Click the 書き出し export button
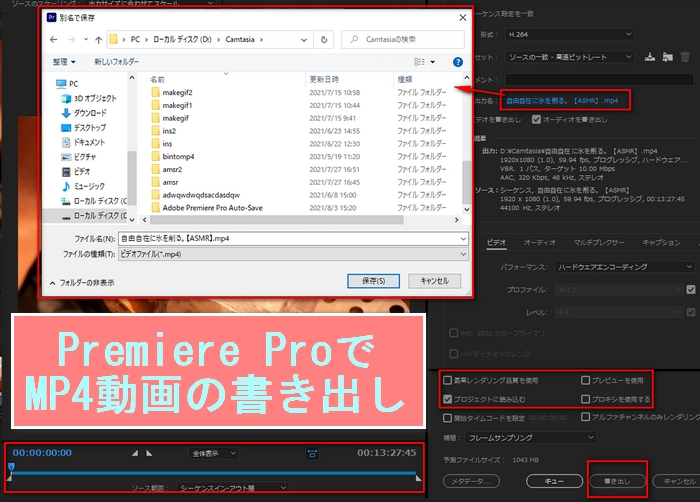 [617, 481]
